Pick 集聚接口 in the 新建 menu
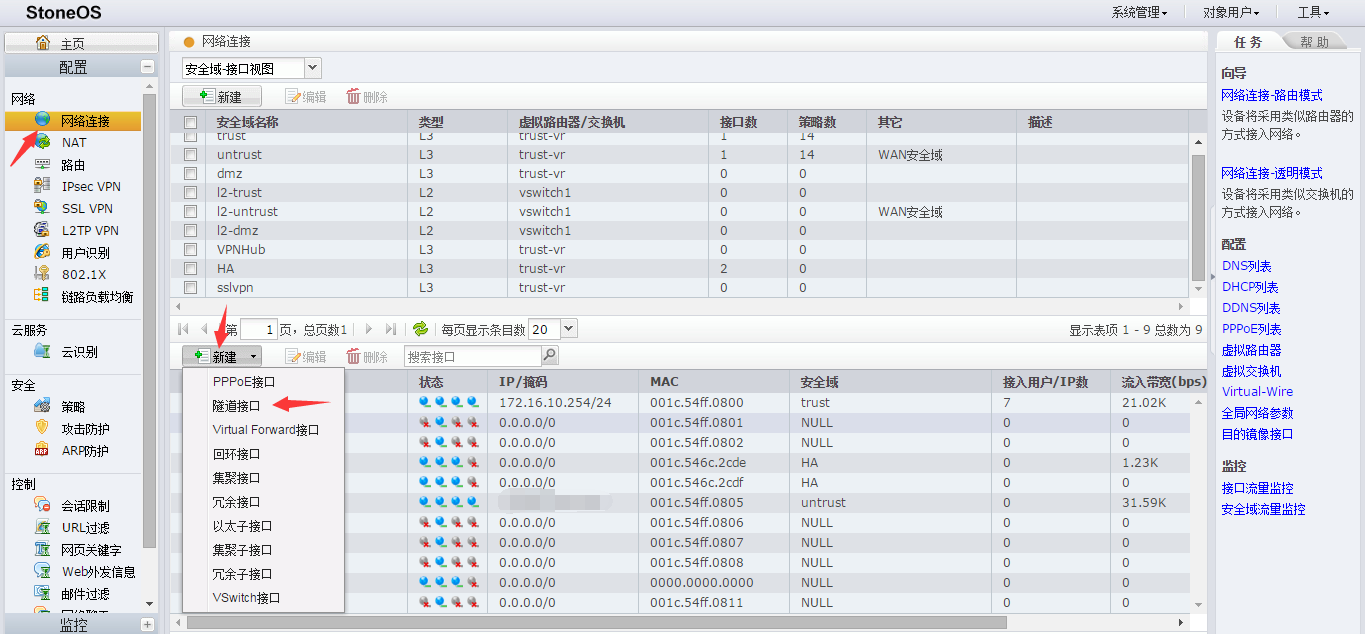This screenshot has height=634, width=1365. (264, 478)
